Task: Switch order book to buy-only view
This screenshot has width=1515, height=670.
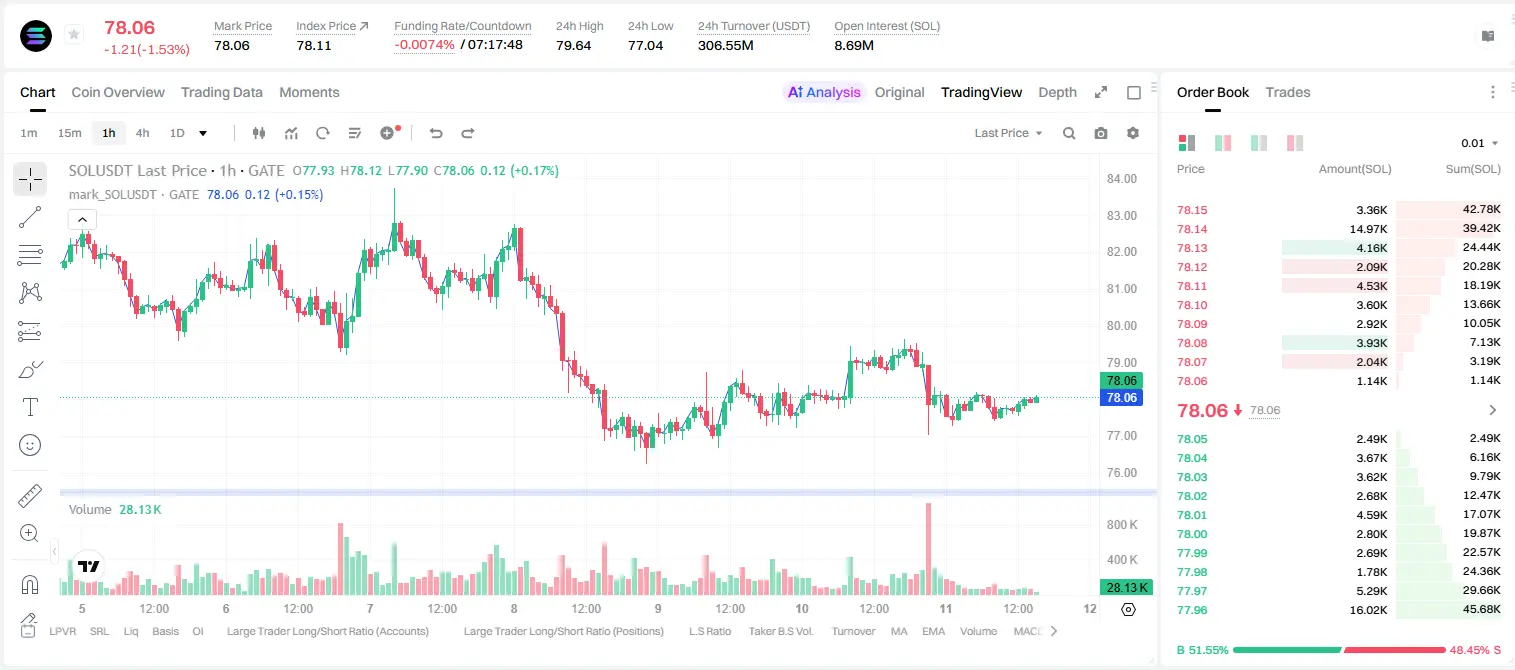Action: tap(1259, 143)
